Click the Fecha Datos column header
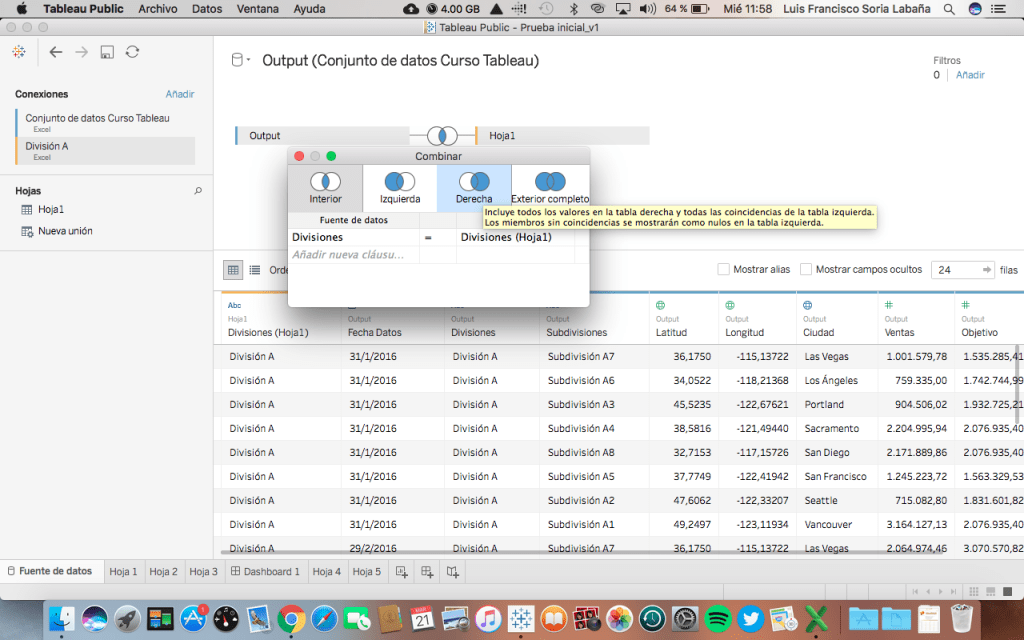 (x=374, y=332)
